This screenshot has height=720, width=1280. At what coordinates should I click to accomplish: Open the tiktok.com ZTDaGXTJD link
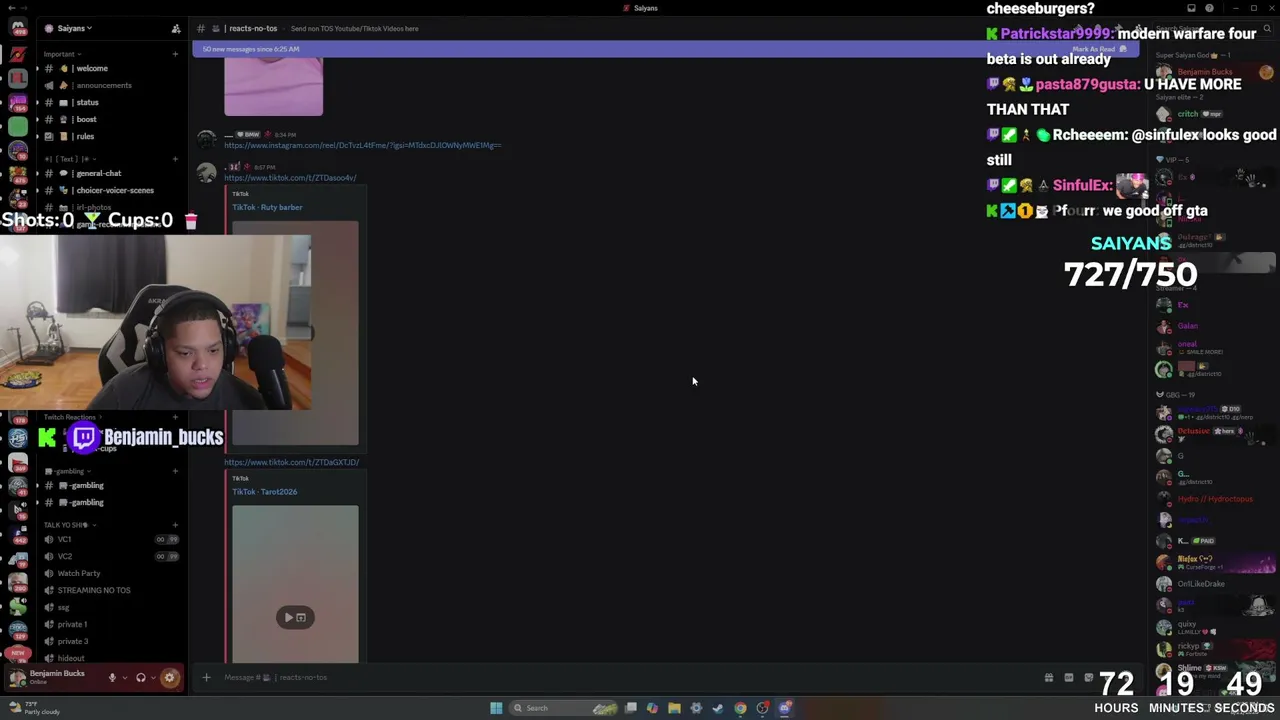(291, 462)
